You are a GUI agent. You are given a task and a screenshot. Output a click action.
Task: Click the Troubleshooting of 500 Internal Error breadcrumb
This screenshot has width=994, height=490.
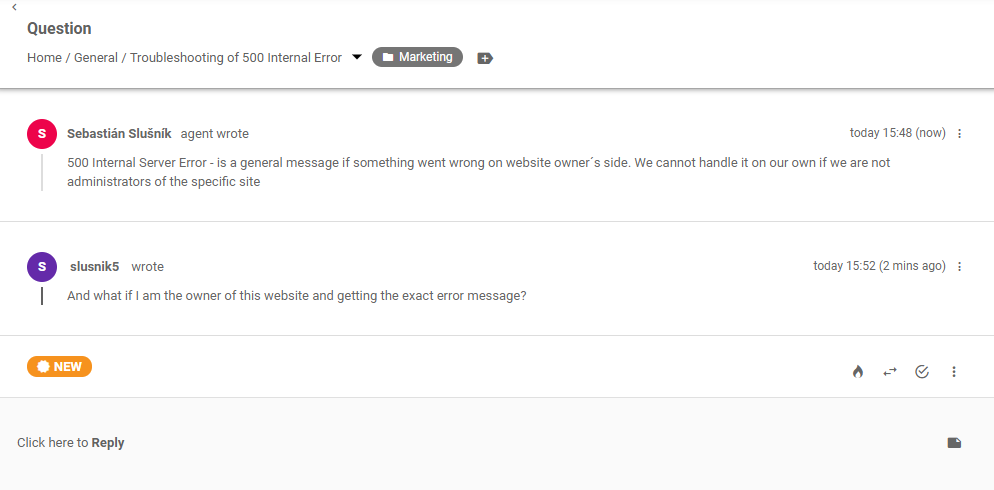[x=236, y=58]
